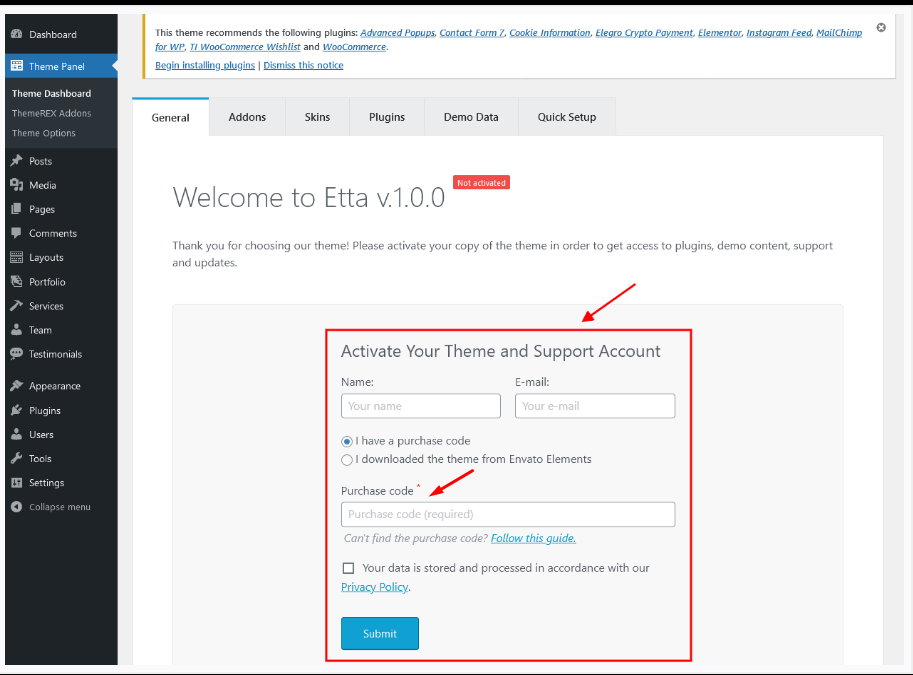Click the Portfolio icon in sidebar
Image resolution: width=913 pixels, height=675 pixels.
[16, 282]
